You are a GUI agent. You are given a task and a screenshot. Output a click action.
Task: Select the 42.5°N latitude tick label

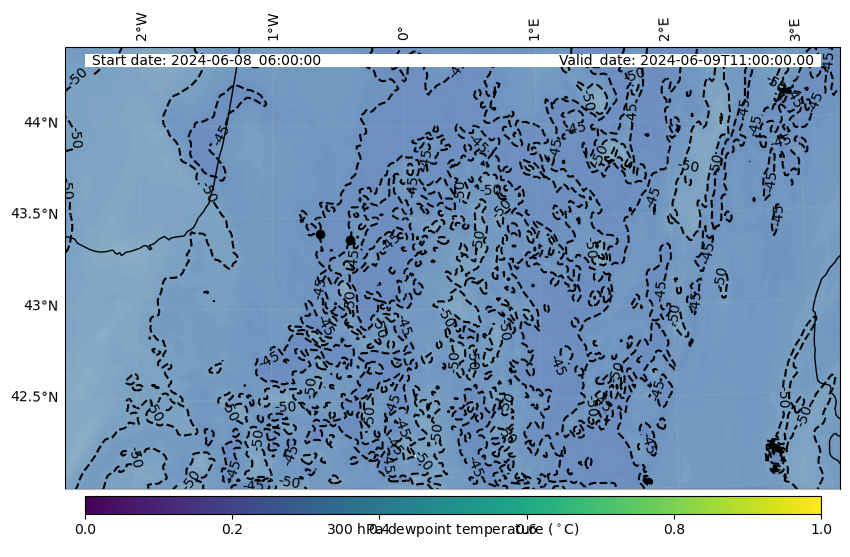click(34, 396)
